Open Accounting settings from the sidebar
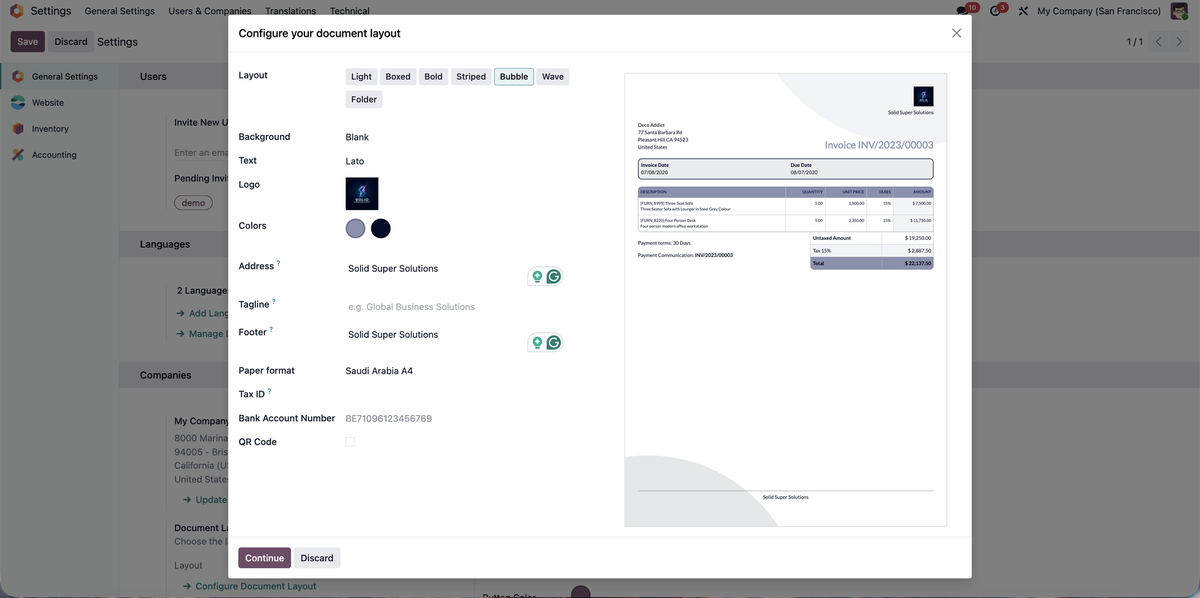Image resolution: width=1200 pixels, height=598 pixels. click(50, 153)
